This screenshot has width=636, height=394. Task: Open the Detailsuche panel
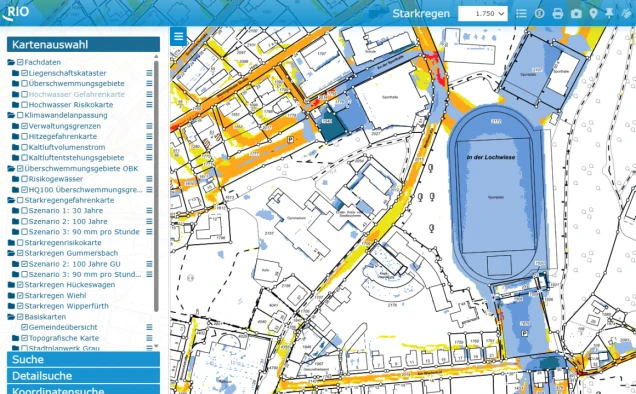(x=83, y=376)
